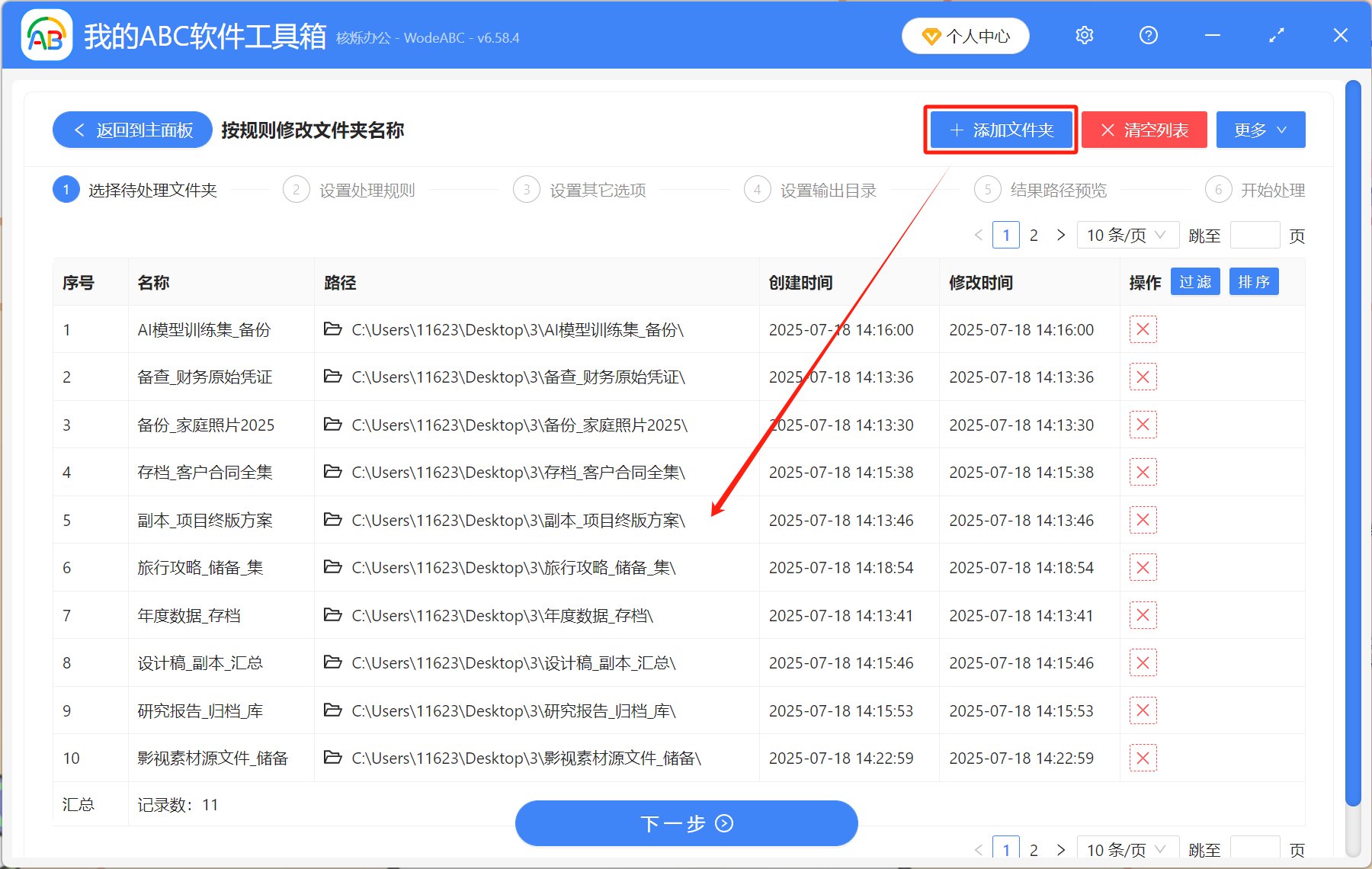Expand the 更多 dropdown

pyautogui.click(x=1259, y=130)
